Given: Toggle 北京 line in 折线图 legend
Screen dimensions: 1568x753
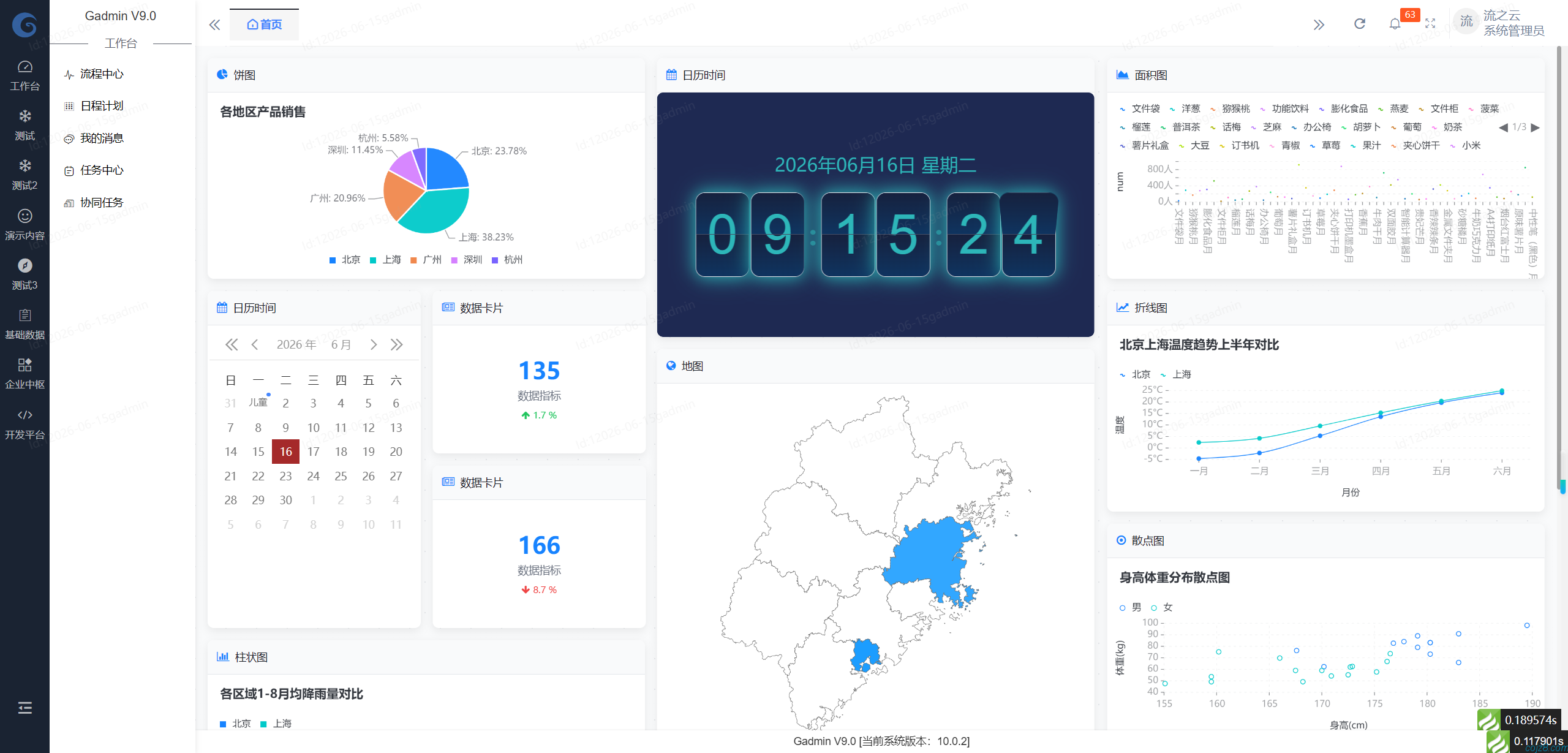Looking at the screenshot, I should click(1135, 374).
